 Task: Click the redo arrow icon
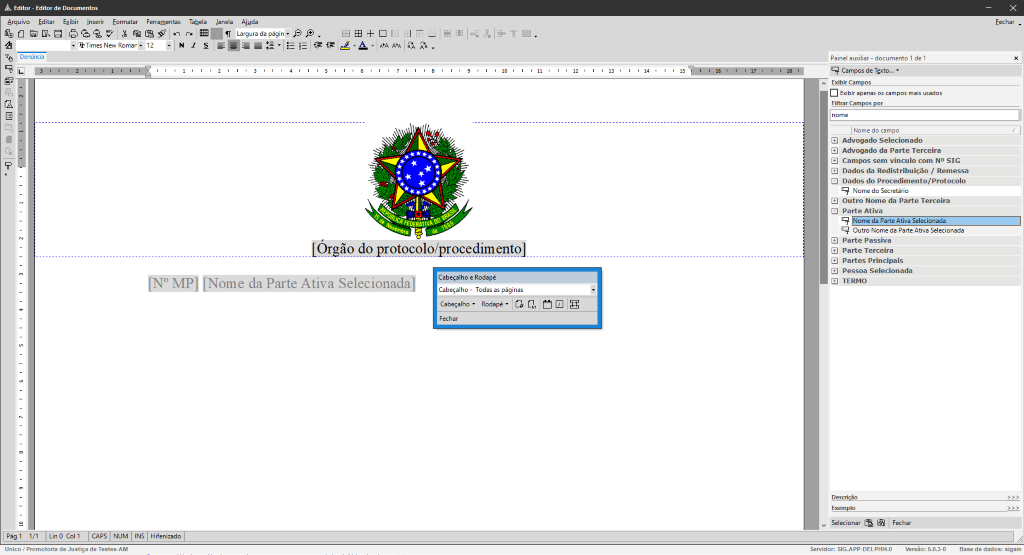coord(189,34)
